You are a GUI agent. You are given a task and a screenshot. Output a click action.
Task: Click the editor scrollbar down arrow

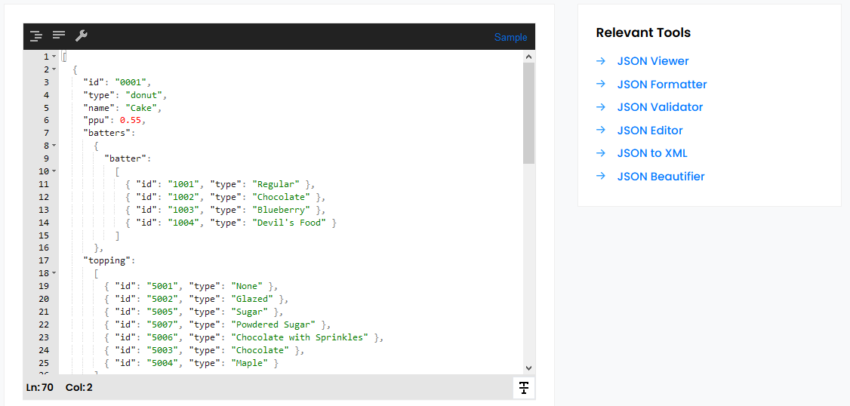click(529, 367)
